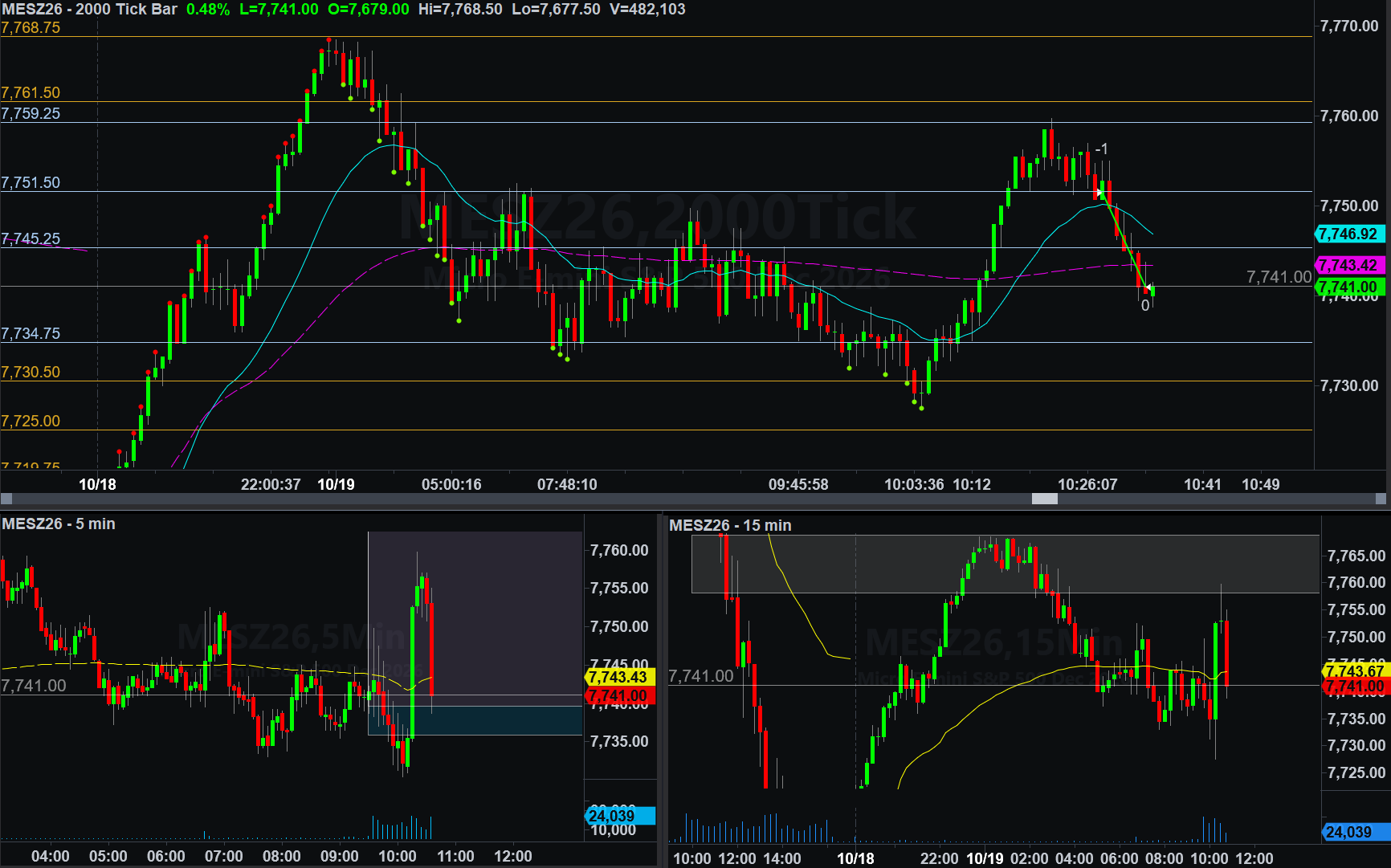This screenshot has height=868, width=1391.
Task: Click the blue 24,039 volume label in the 5 min chart
Action: point(620,816)
